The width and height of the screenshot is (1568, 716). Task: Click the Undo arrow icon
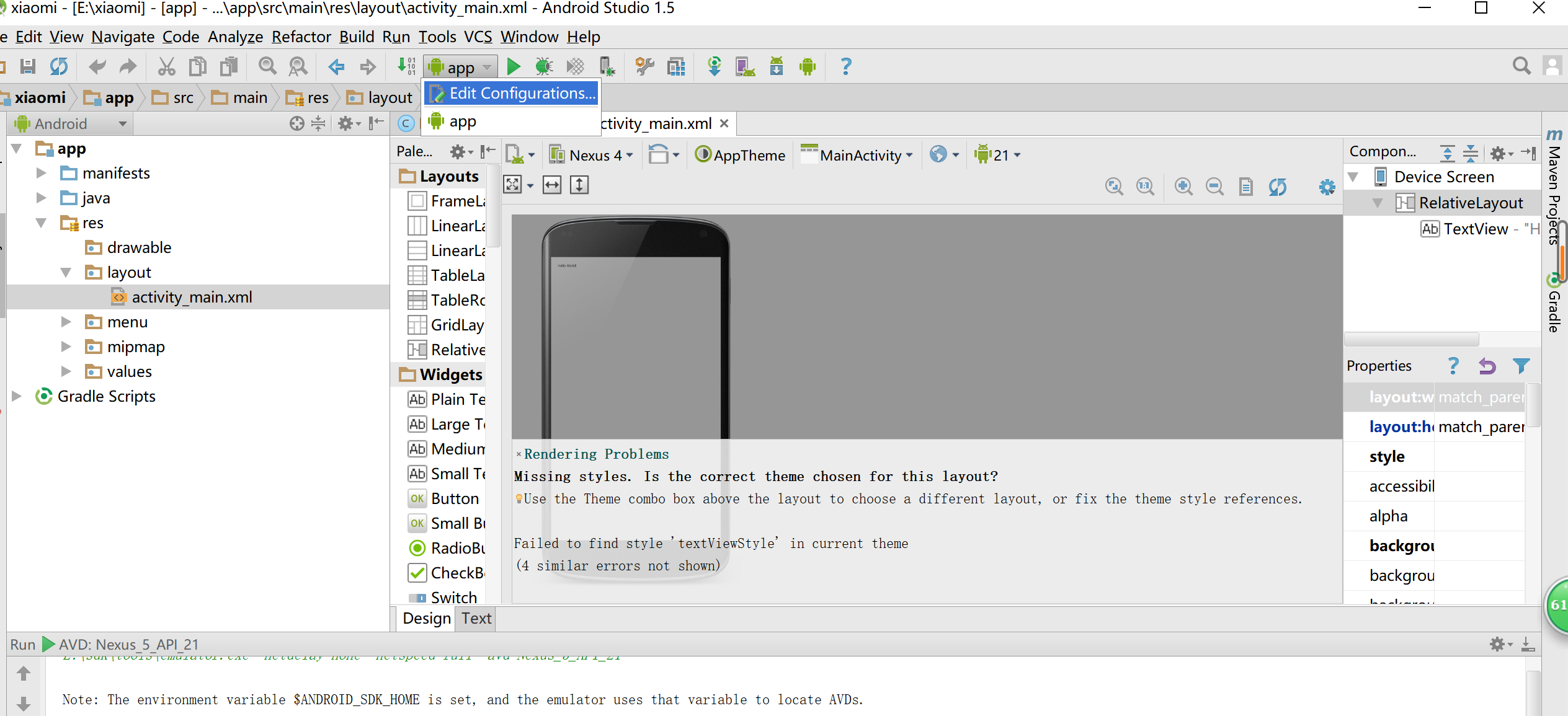pos(97,66)
